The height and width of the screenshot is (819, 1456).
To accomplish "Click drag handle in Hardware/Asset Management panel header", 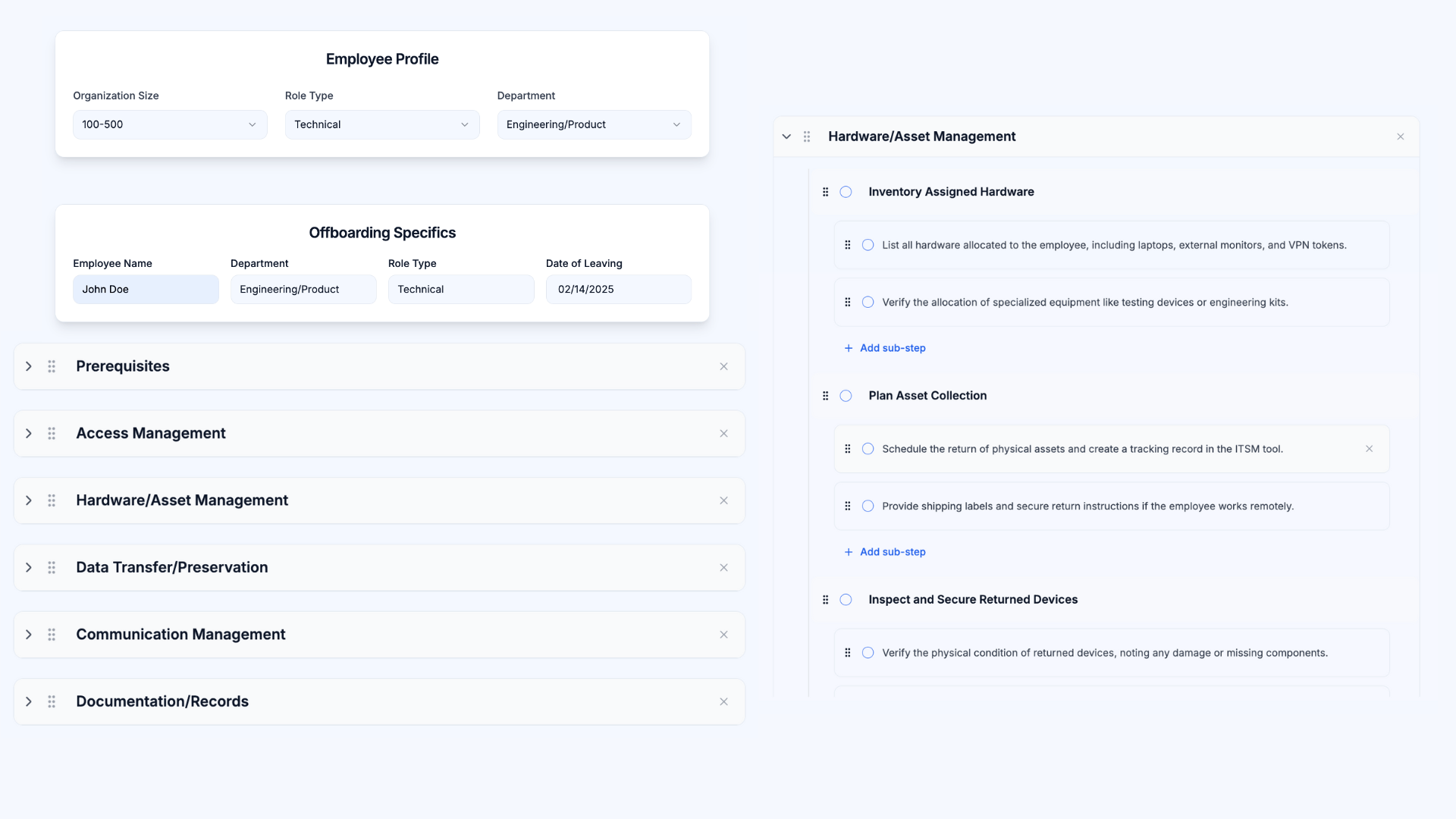I will [x=807, y=136].
